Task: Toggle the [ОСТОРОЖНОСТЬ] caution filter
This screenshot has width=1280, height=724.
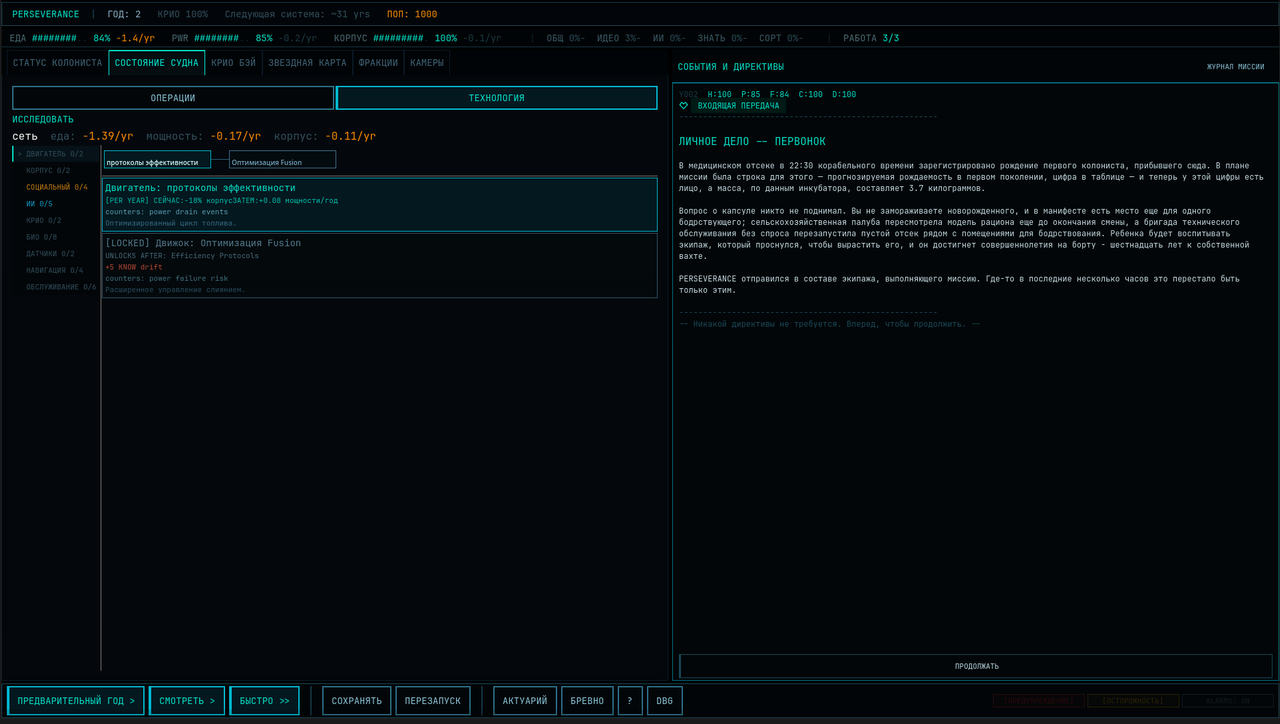Action: (1132, 701)
